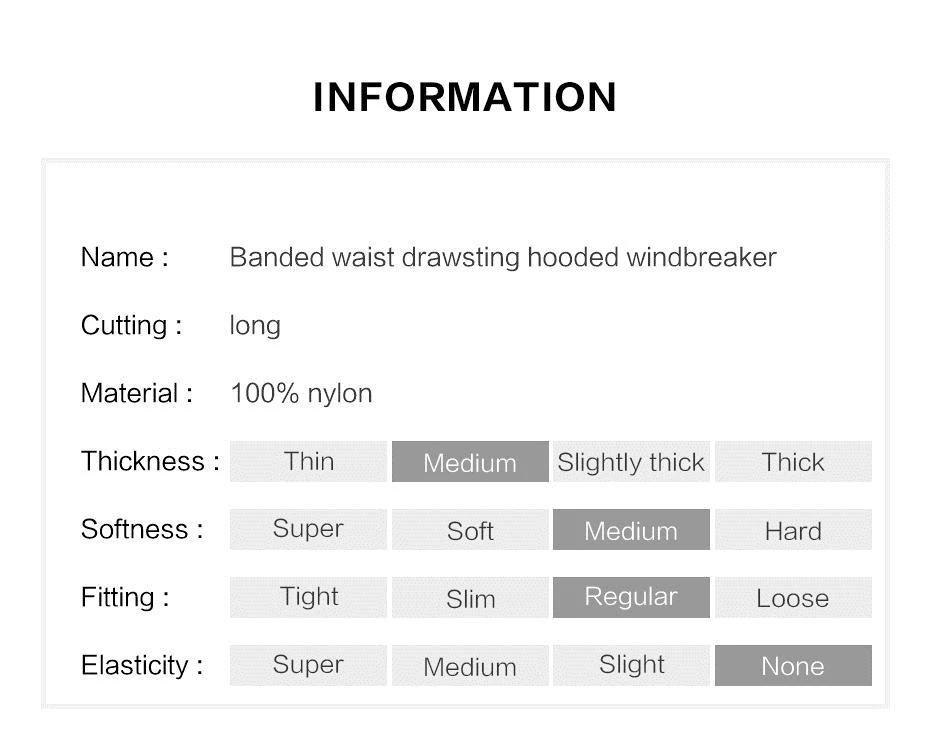Choose Medium in the Elasticity row
The image size is (930, 746).
pos(470,665)
